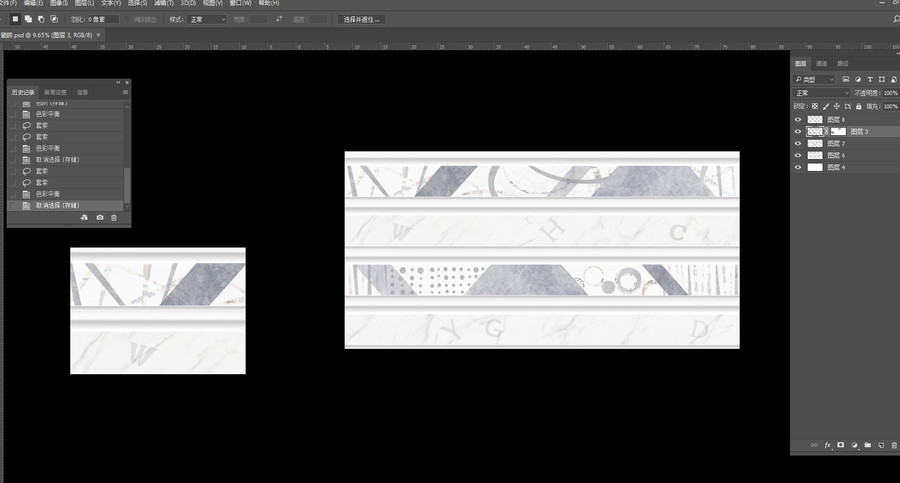Open the 文字(Y) menu
The height and width of the screenshot is (483, 900).
coord(111,3)
